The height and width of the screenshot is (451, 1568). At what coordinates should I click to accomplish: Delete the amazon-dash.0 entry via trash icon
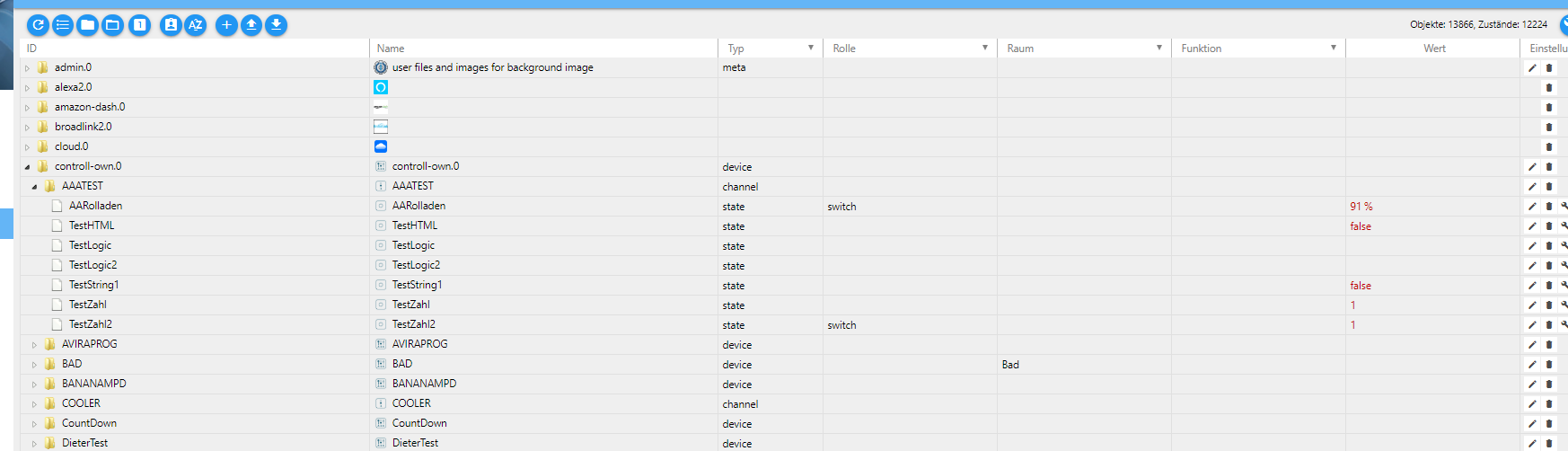[1548, 107]
